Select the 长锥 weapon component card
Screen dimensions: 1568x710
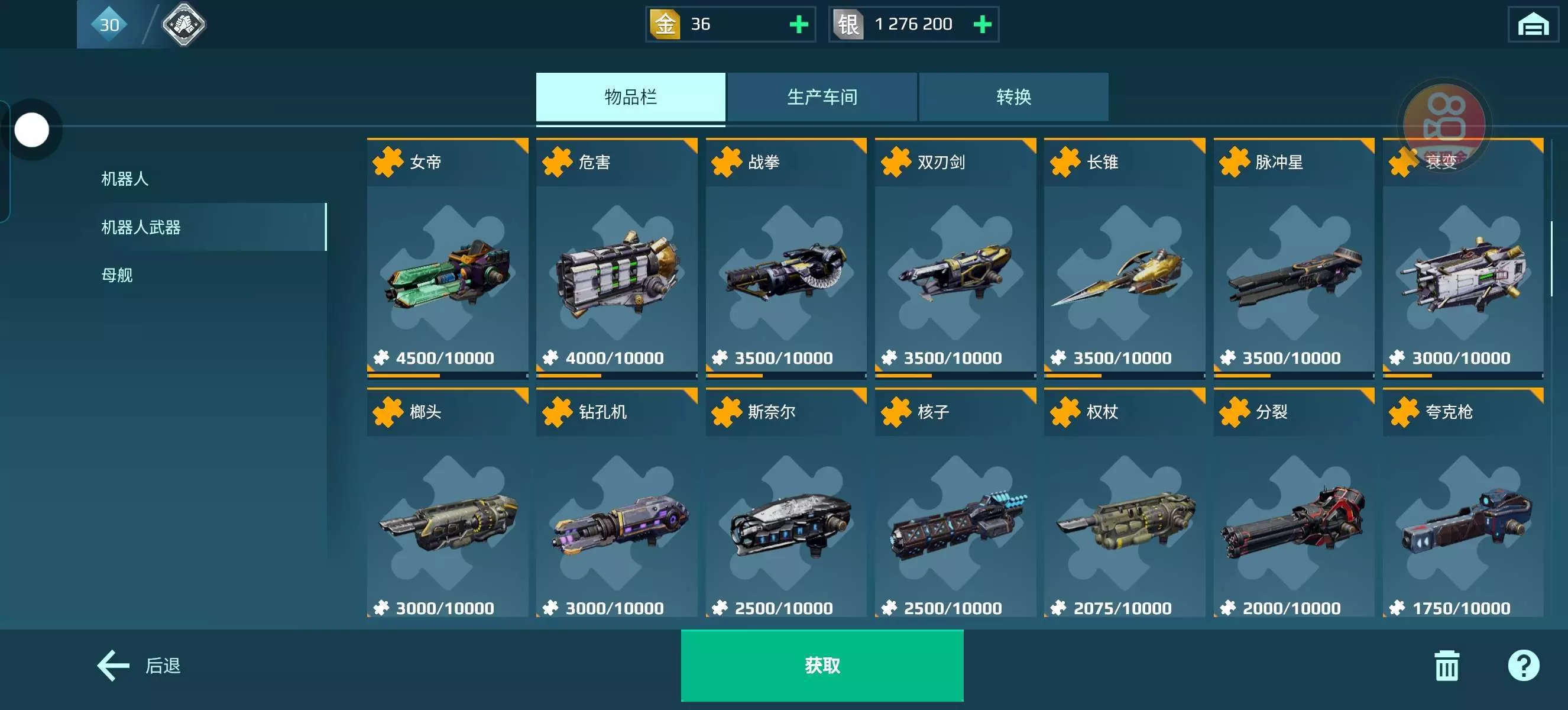(x=1124, y=258)
